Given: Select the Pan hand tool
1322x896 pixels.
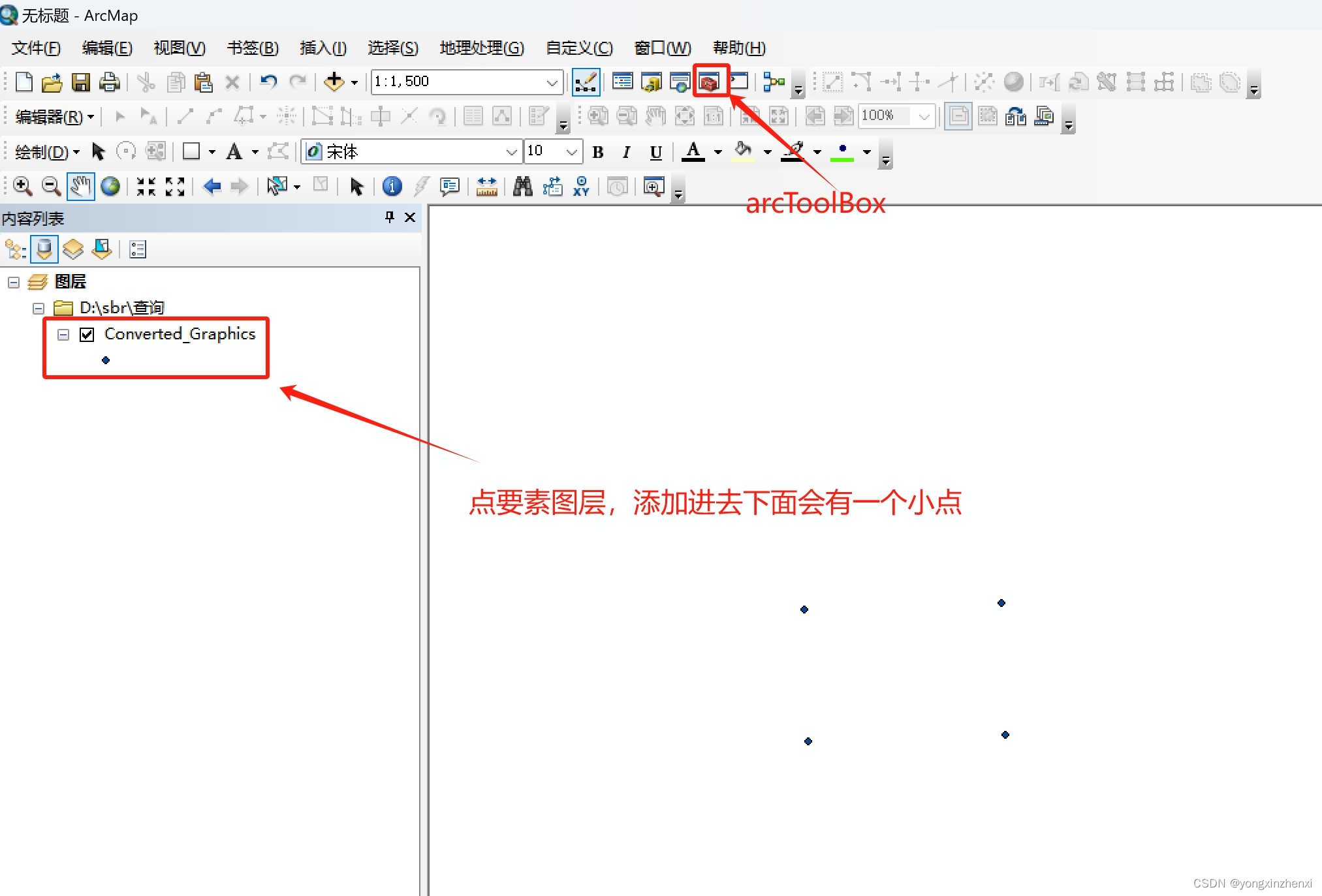Looking at the screenshot, I should (80, 187).
